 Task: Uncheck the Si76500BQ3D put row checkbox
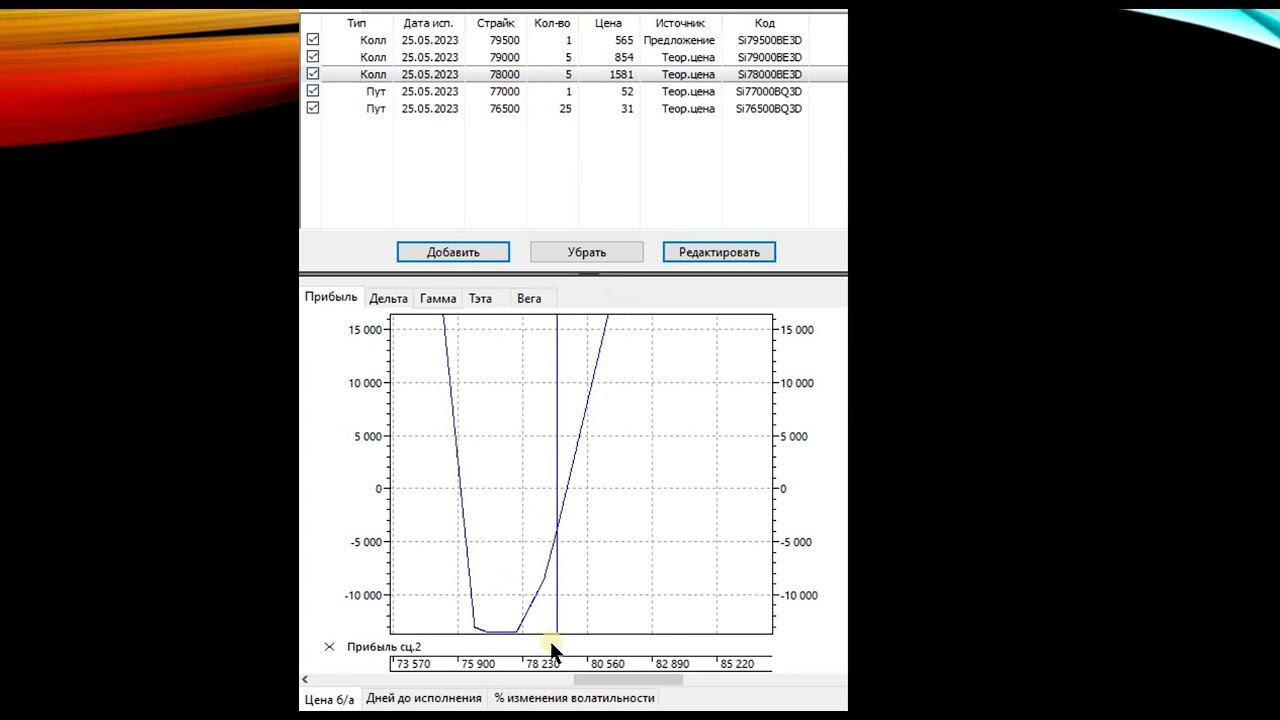[x=313, y=108]
